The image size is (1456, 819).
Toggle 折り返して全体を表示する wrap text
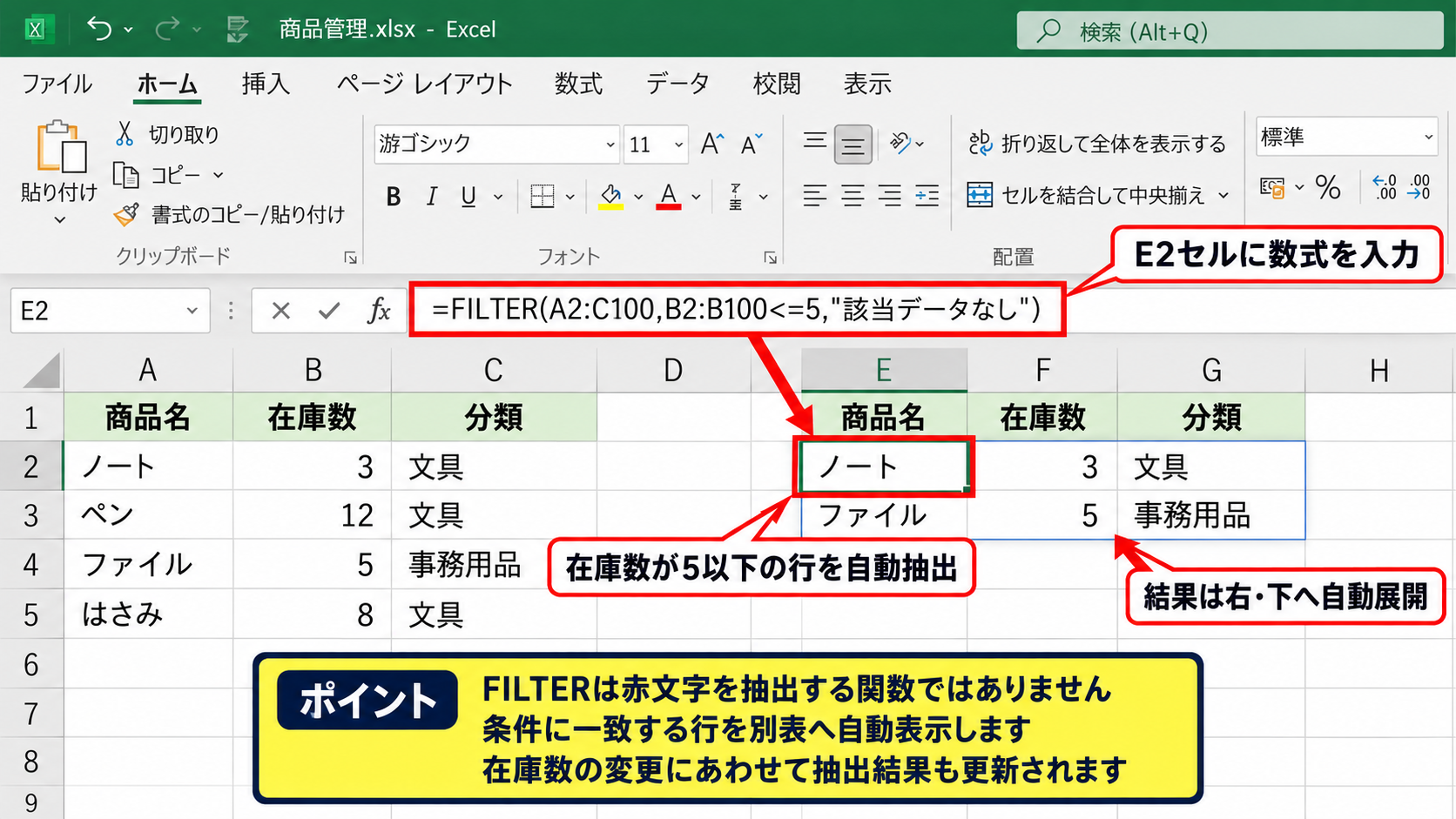[x=1097, y=144]
